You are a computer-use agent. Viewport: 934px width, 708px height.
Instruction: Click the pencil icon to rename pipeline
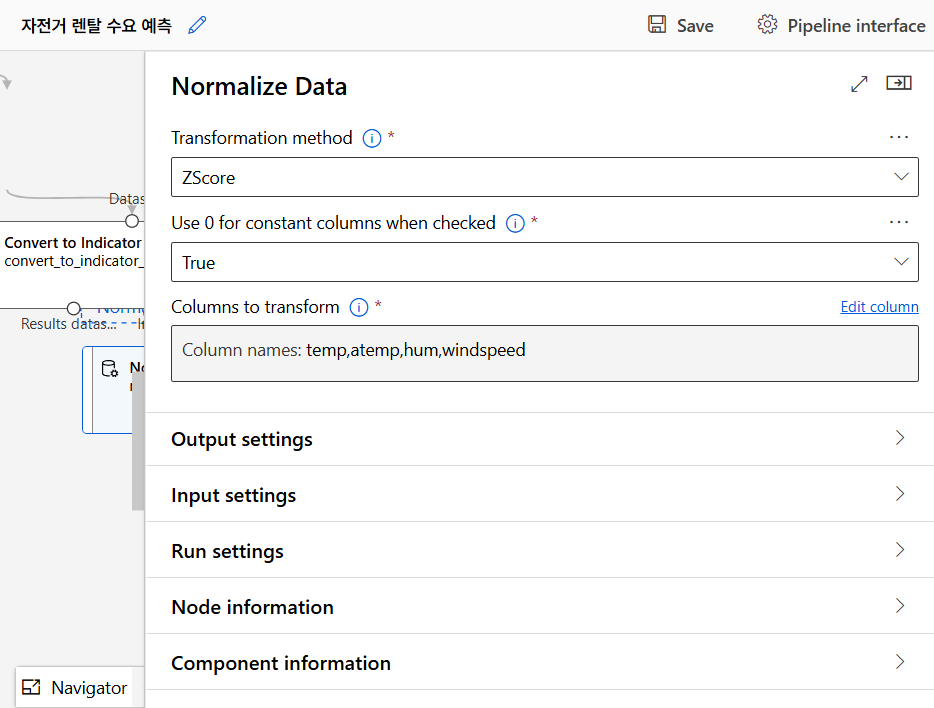(198, 25)
